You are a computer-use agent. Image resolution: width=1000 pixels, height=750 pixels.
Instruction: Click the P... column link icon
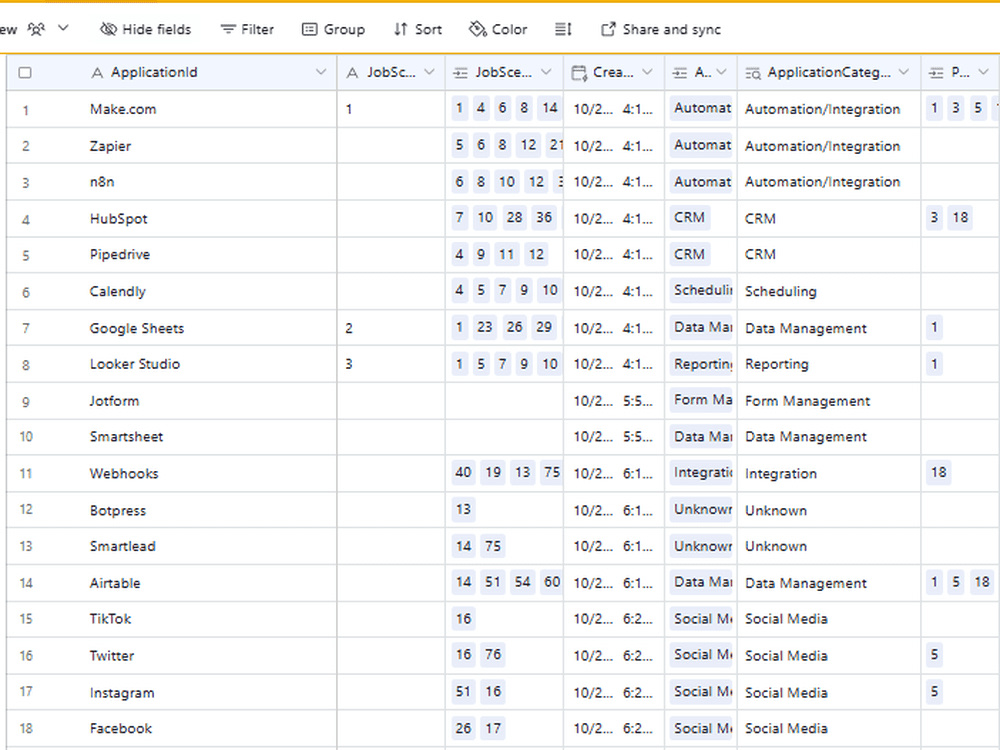tap(936, 74)
